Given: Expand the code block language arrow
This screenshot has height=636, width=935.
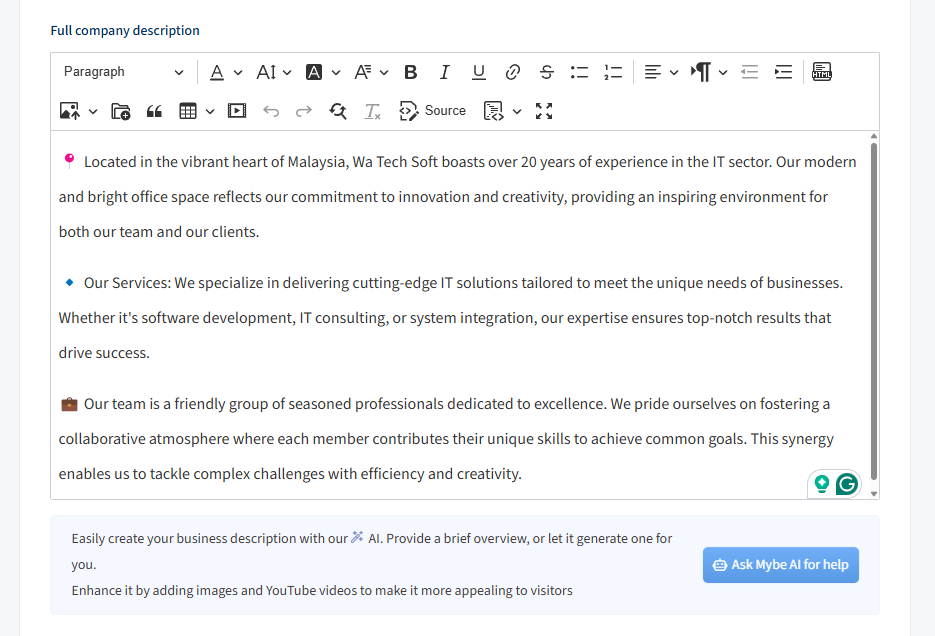Looking at the screenshot, I should pyautogui.click(x=517, y=111).
